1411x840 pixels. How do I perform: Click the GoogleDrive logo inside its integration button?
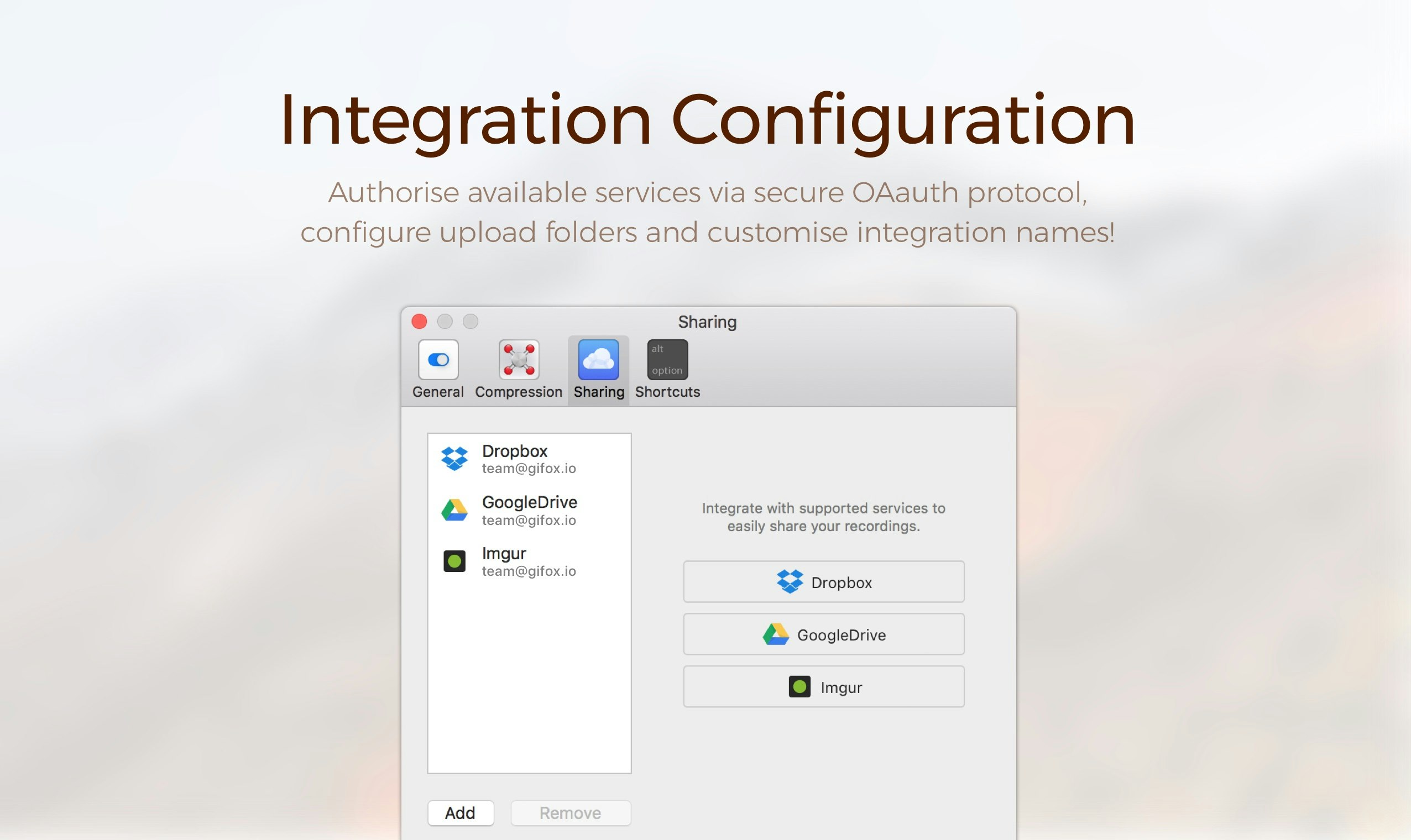776,634
